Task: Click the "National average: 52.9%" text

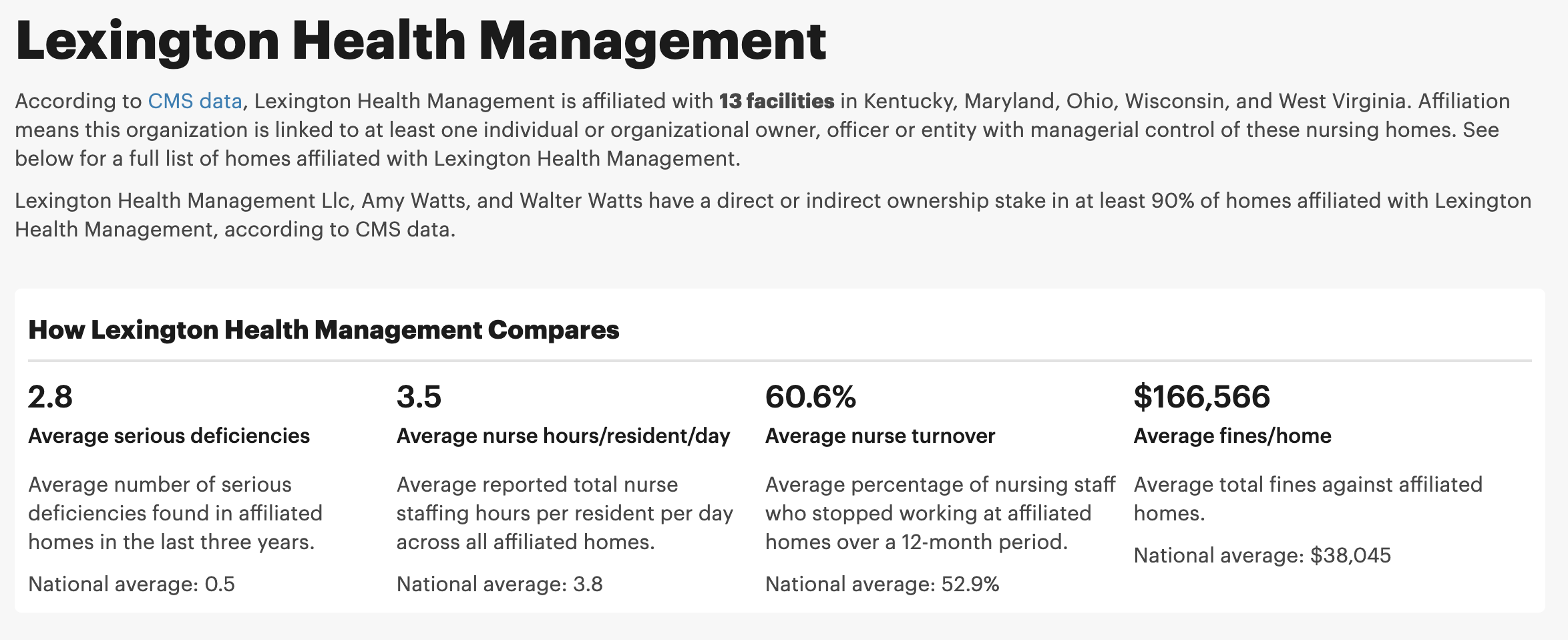Action: tap(881, 584)
